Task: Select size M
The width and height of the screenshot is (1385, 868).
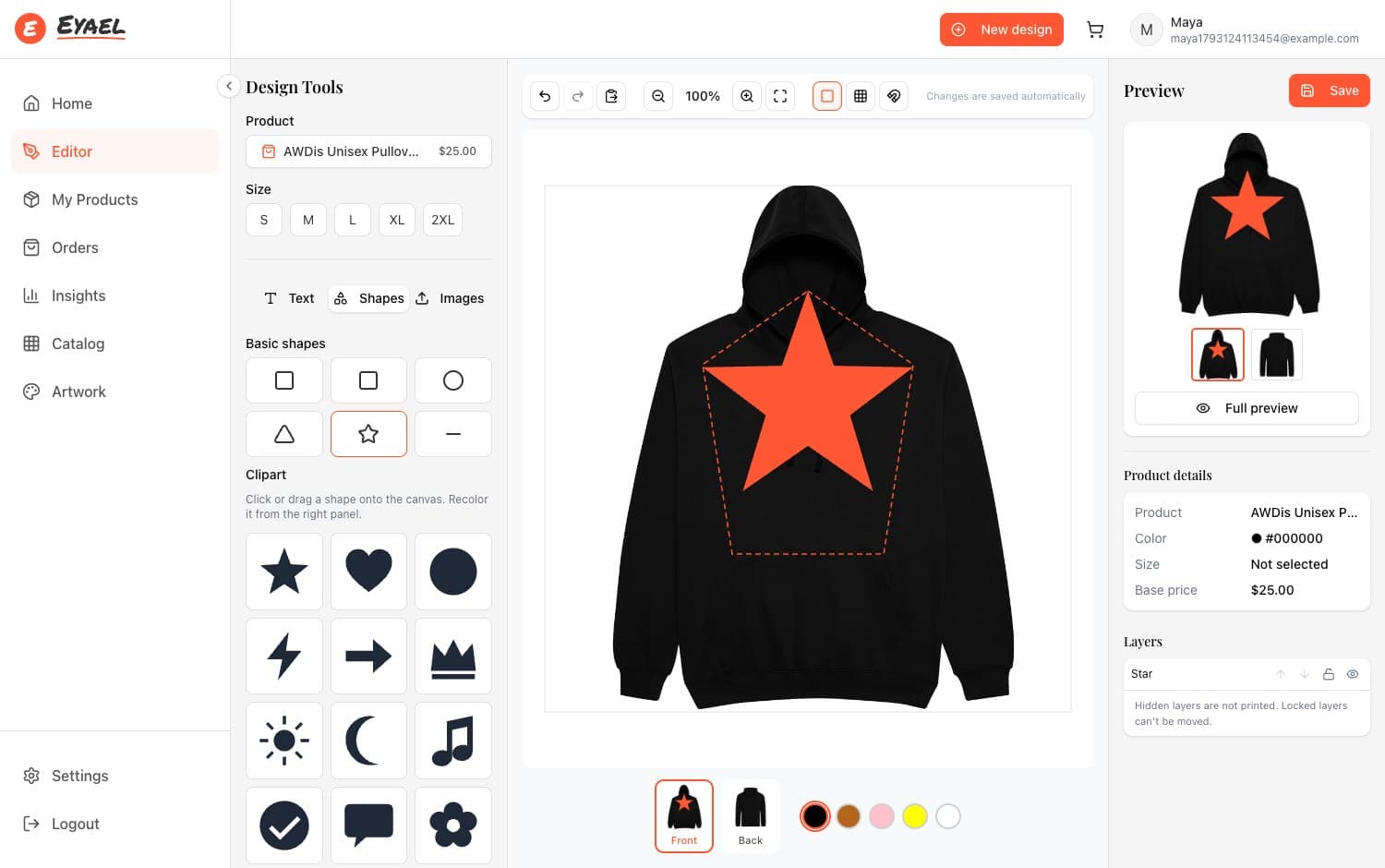Action: [308, 220]
